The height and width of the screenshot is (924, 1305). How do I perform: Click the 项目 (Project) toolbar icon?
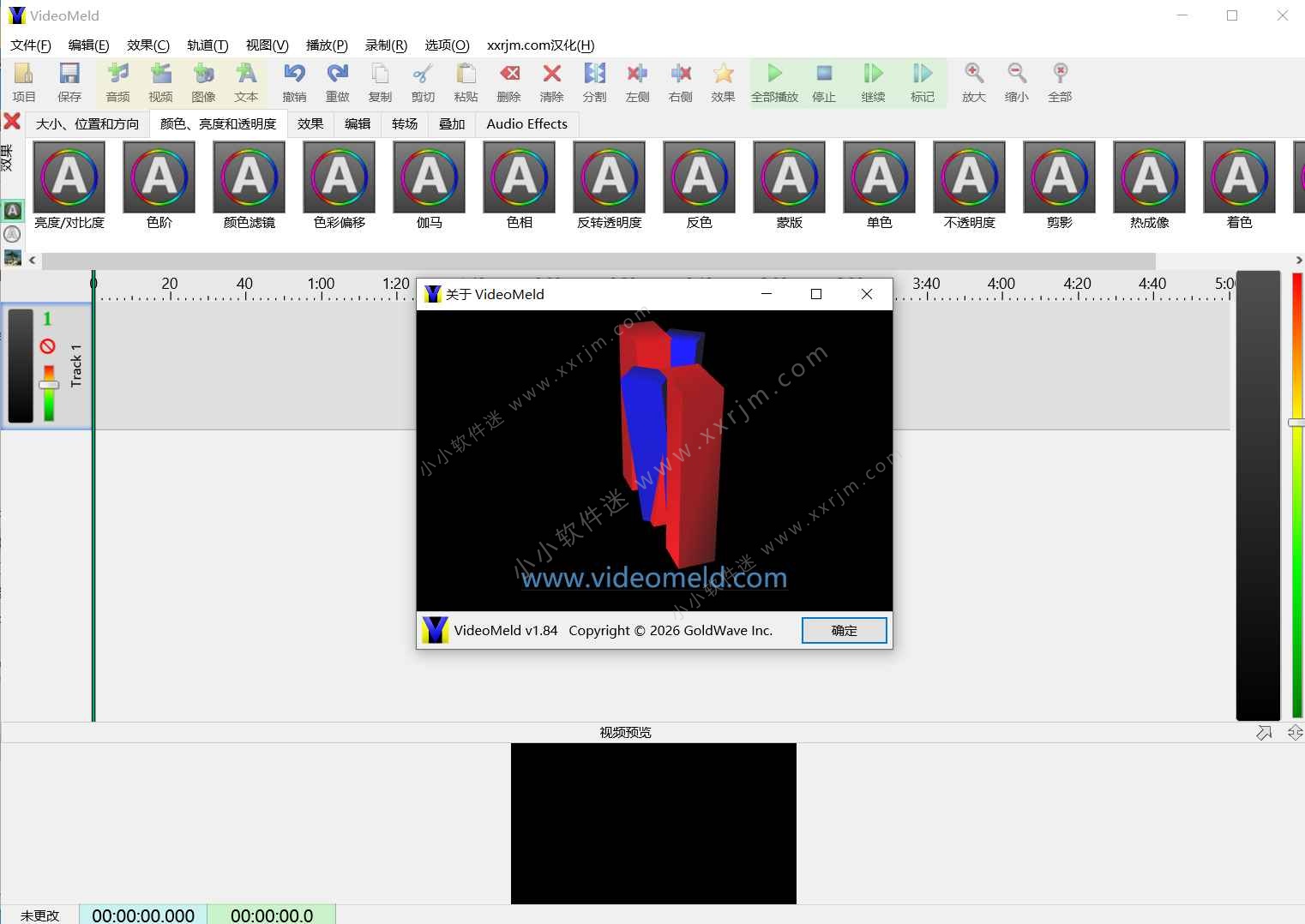tap(24, 83)
